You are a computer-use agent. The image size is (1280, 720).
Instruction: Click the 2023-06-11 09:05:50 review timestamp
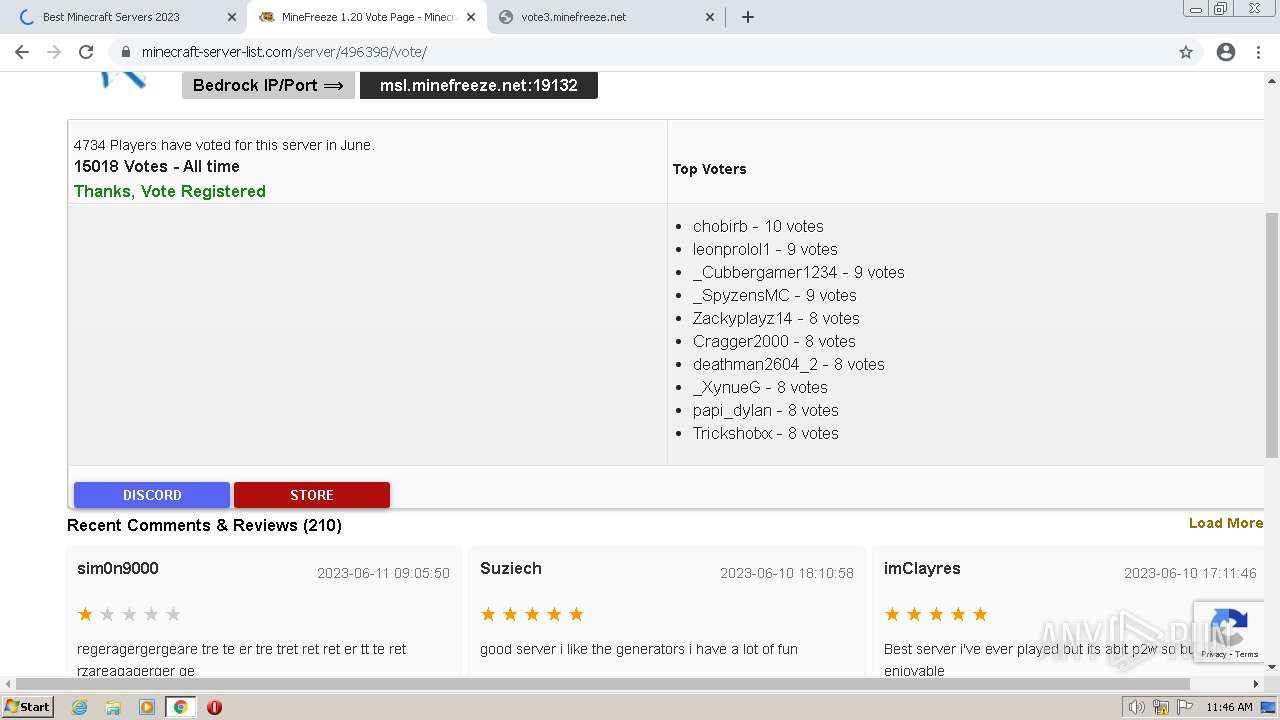[384, 573]
